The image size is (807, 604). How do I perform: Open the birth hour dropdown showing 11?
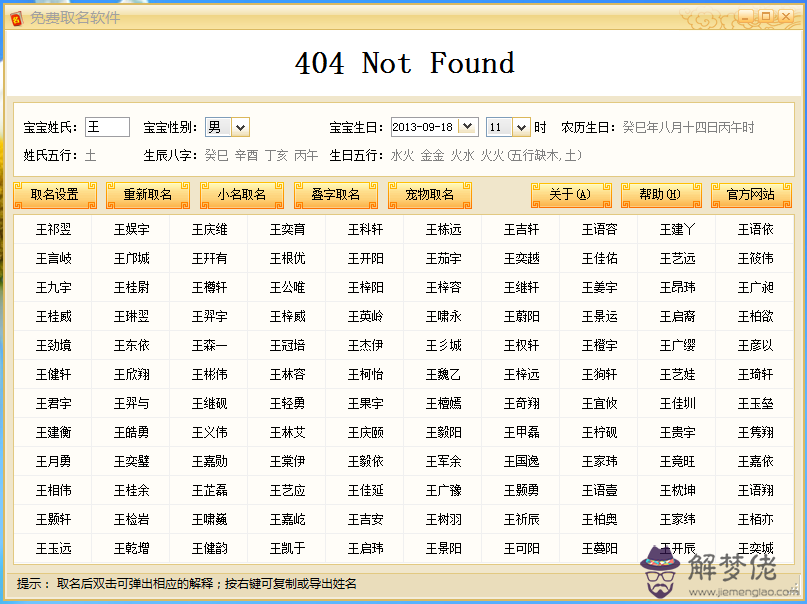coord(521,127)
